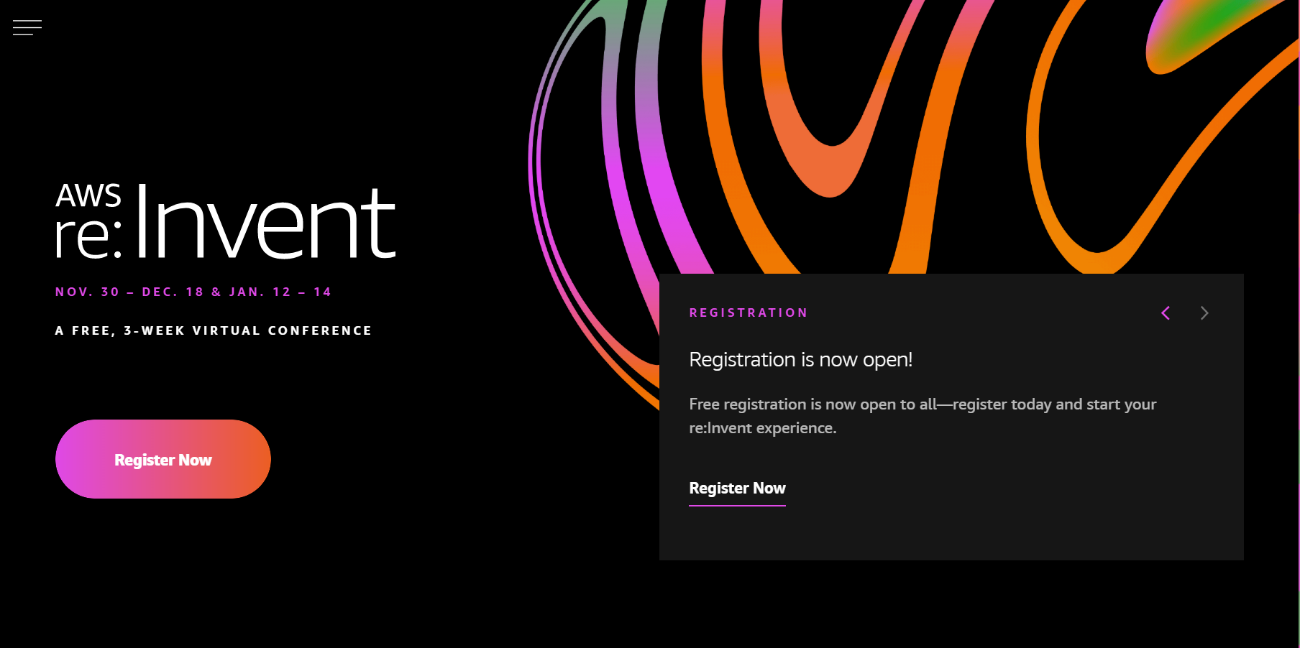Click the AWS re:Invent logo

(225, 221)
